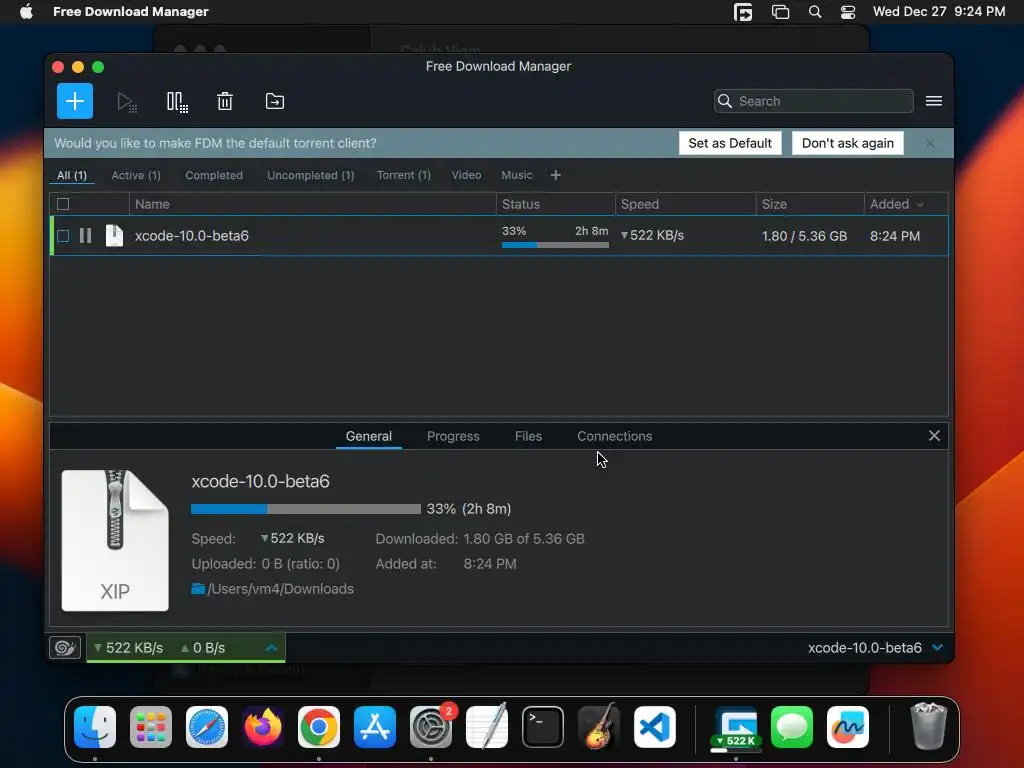Delete selected download with the trash icon
This screenshot has height=768, width=1024.
tap(225, 101)
